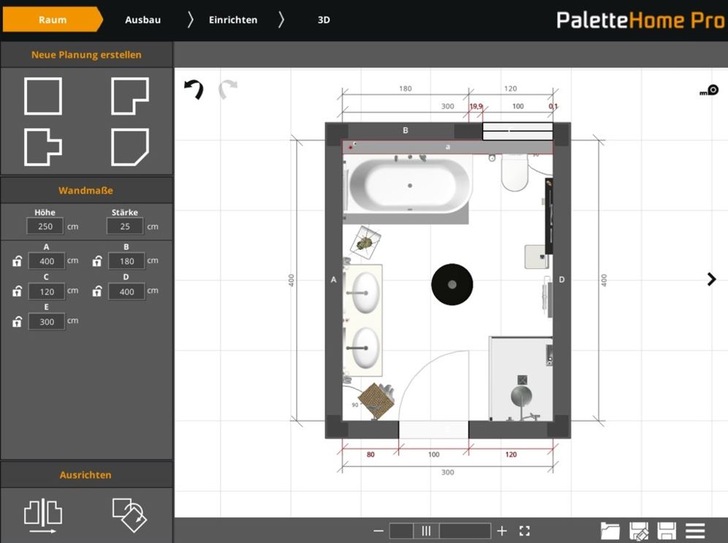Screen dimensions: 728x543
Task: Switch to the 3D view tab
Action: pos(324,20)
